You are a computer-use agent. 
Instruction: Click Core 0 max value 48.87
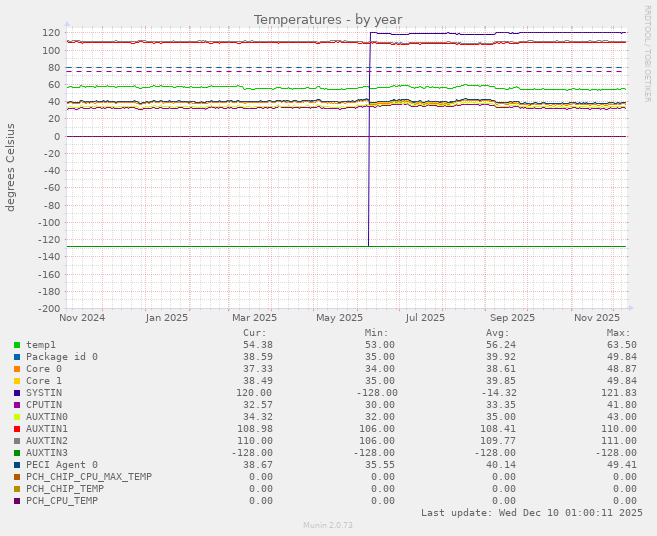coord(622,369)
